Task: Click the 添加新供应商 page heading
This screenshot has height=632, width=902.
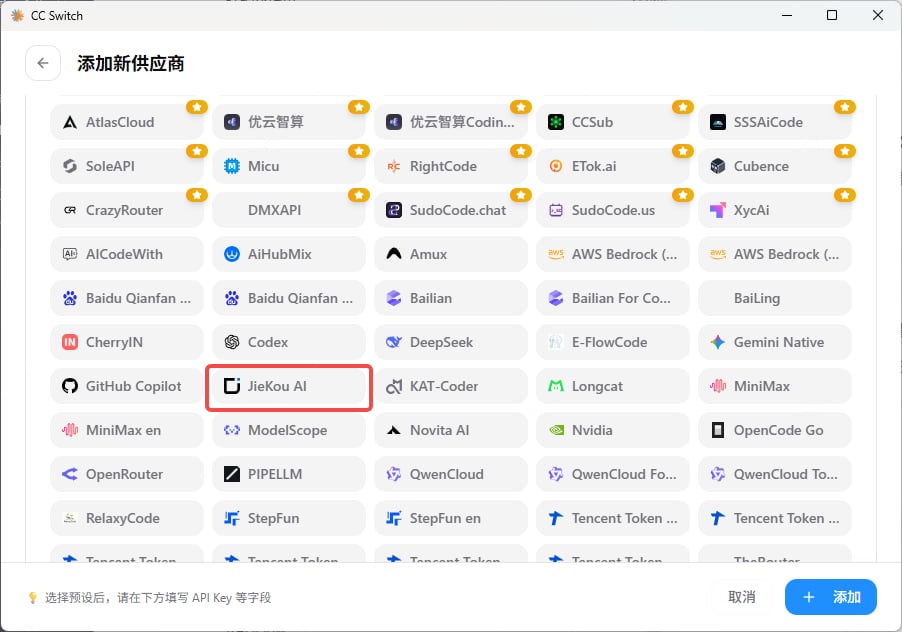Action: pos(131,63)
